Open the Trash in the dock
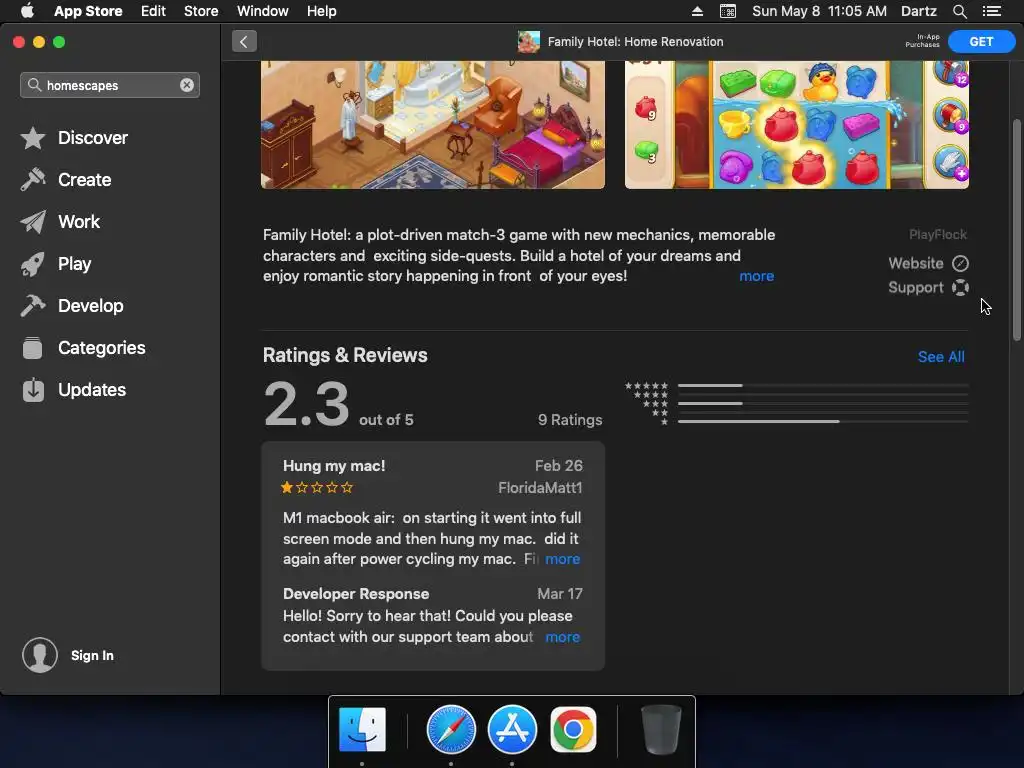This screenshot has width=1024, height=768. pos(661,729)
